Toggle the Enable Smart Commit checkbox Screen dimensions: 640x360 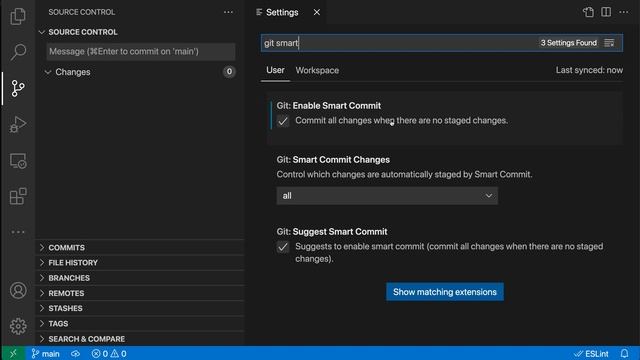[283, 121]
